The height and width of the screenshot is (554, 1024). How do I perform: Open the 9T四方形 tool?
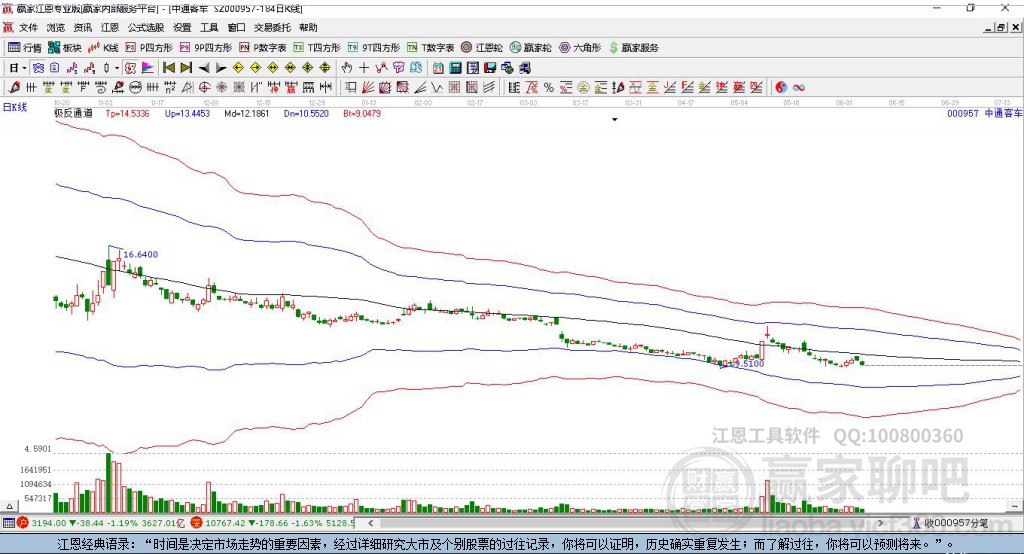[374, 48]
